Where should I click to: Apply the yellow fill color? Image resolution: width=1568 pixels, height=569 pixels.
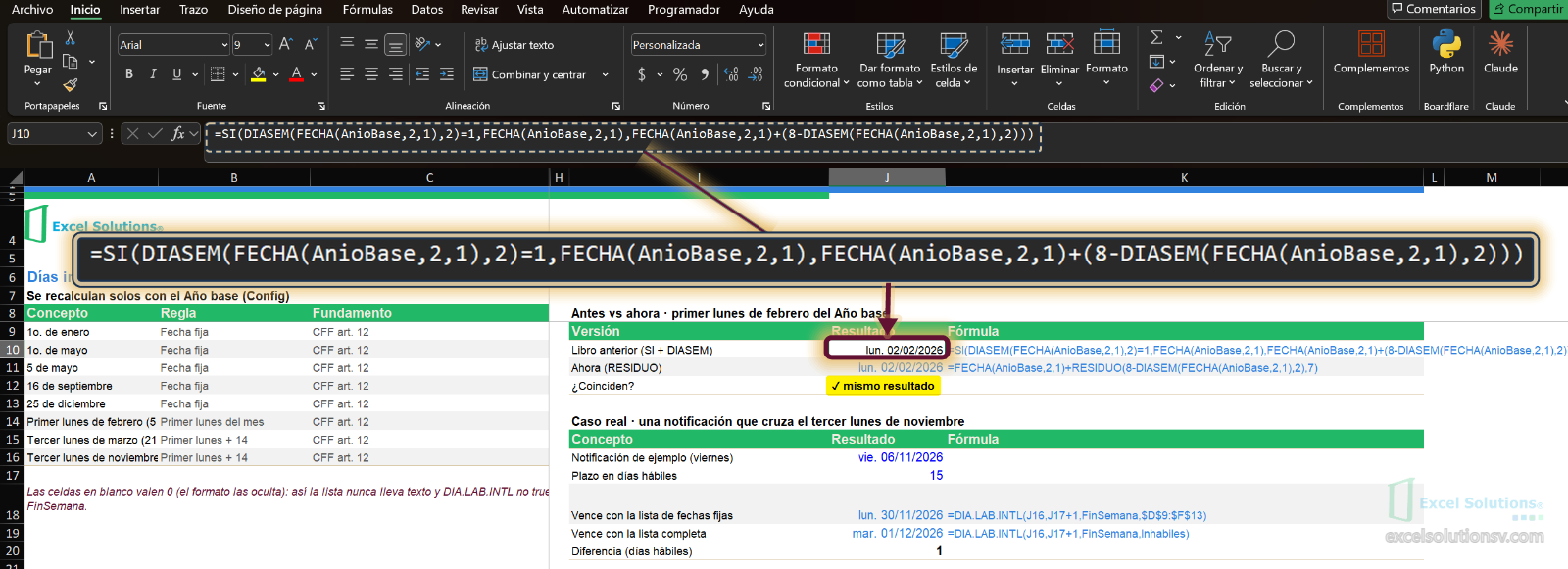click(259, 74)
